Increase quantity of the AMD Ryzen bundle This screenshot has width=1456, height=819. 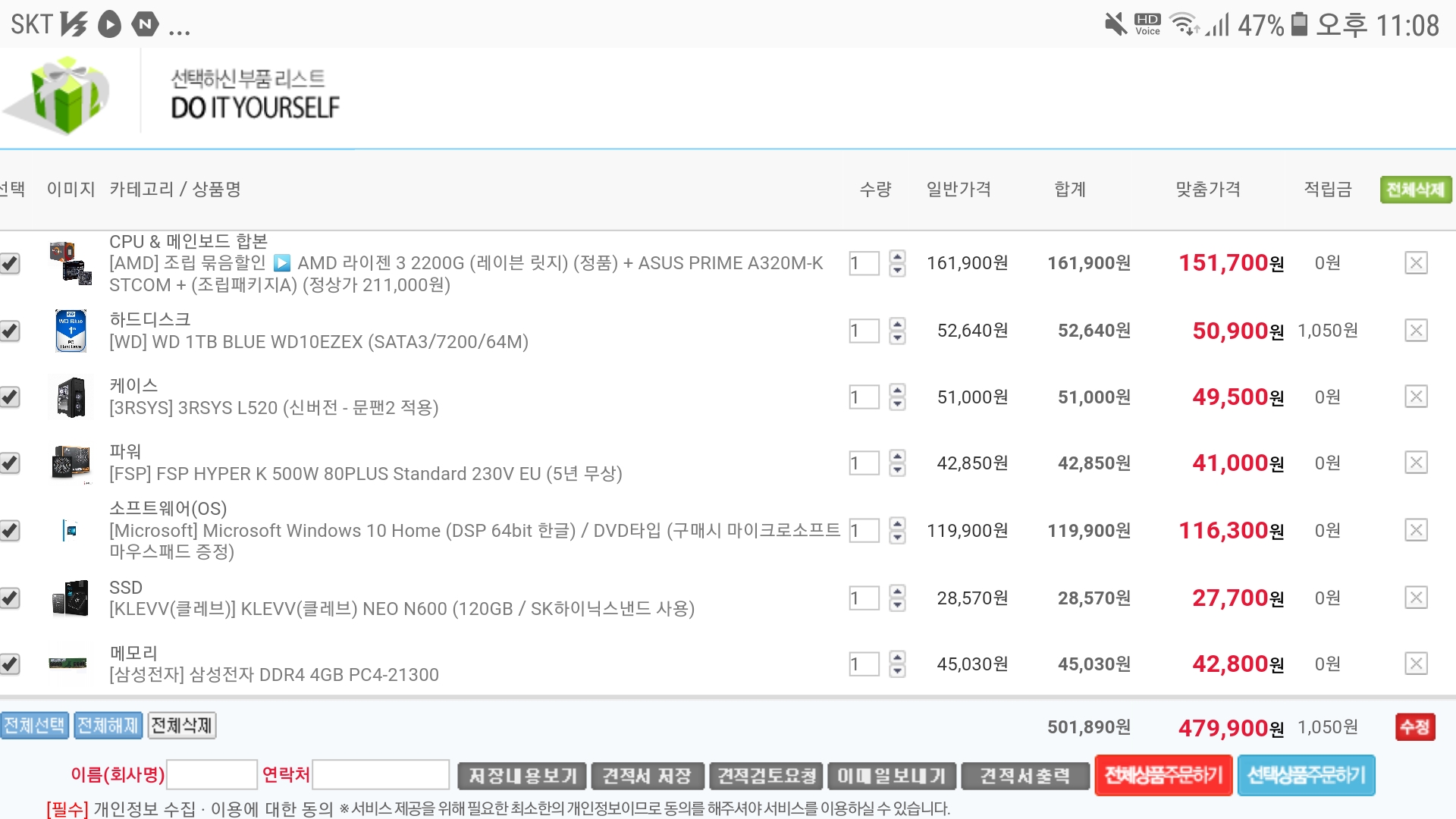(x=898, y=256)
